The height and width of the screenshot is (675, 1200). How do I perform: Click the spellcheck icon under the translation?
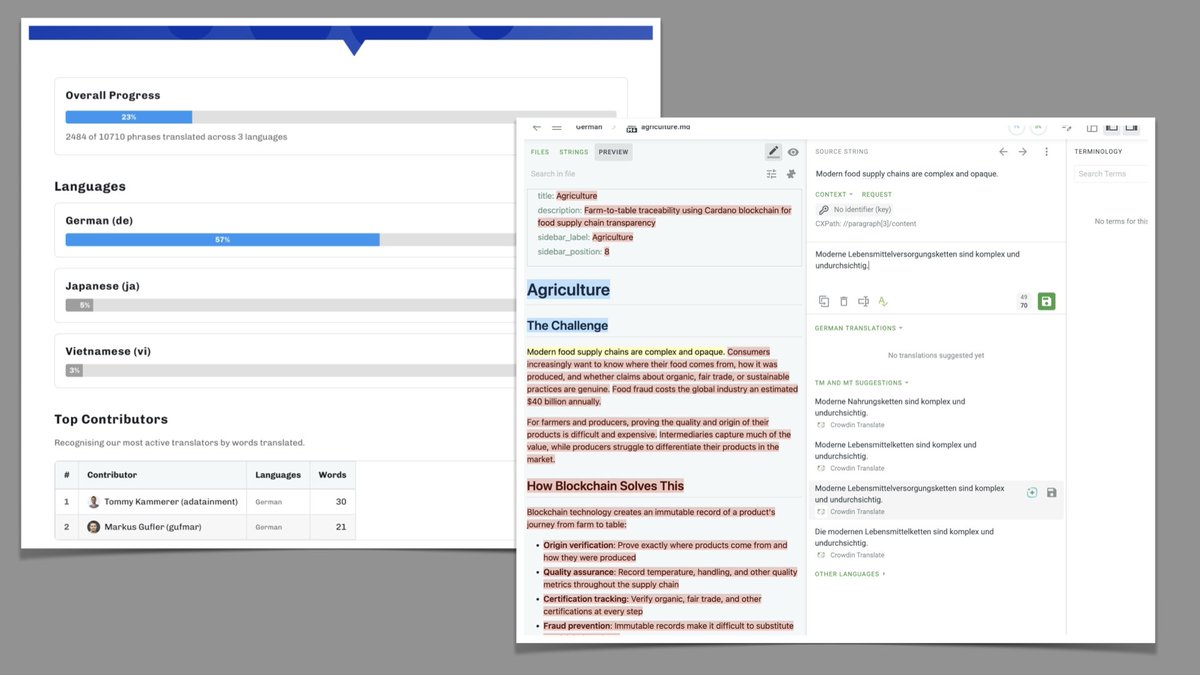point(883,301)
